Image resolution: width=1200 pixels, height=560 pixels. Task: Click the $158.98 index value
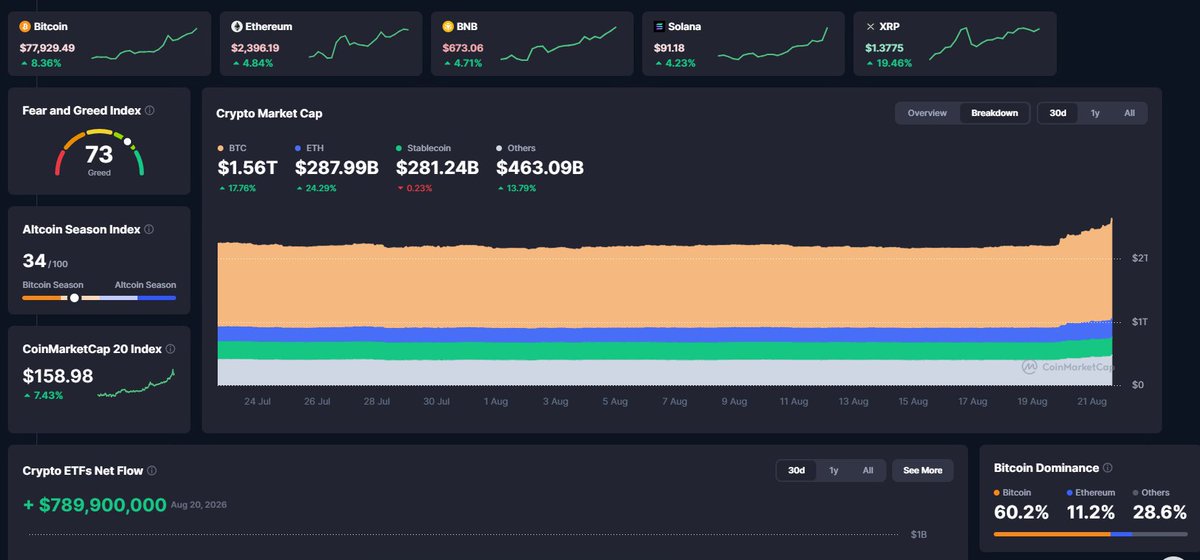click(x=58, y=376)
